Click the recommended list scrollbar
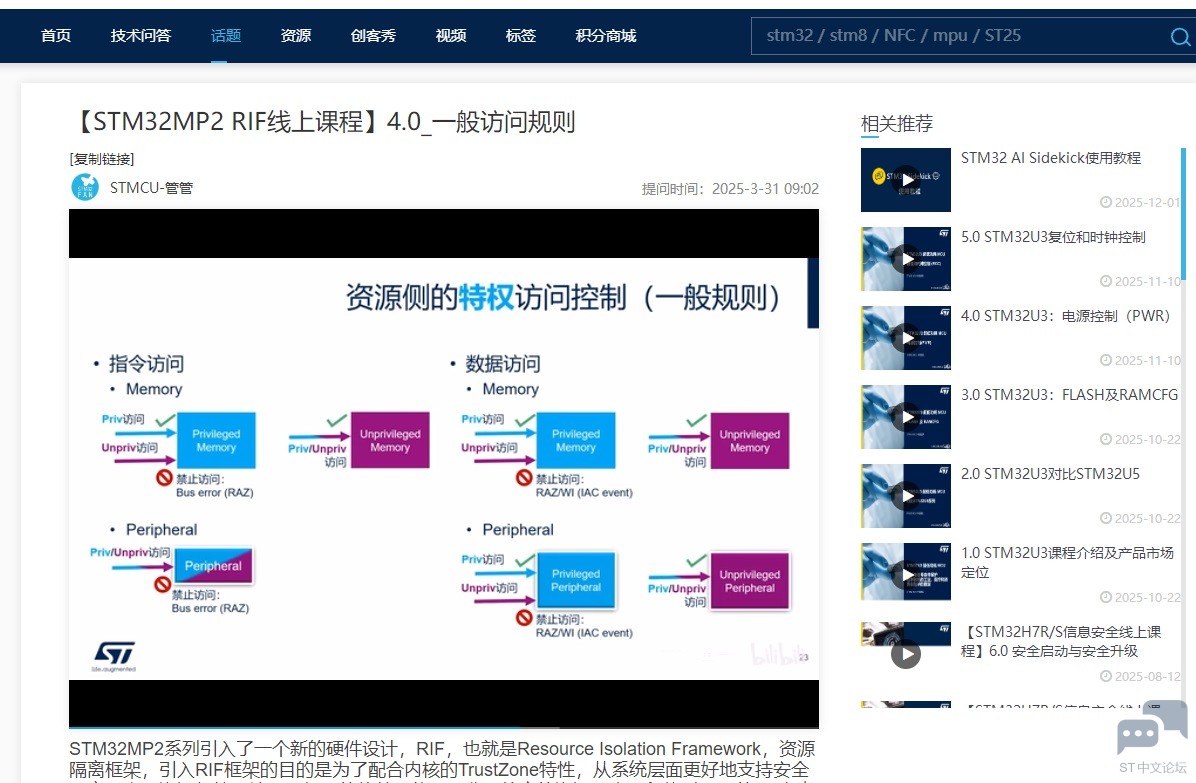1196x783 pixels. (x=1183, y=214)
